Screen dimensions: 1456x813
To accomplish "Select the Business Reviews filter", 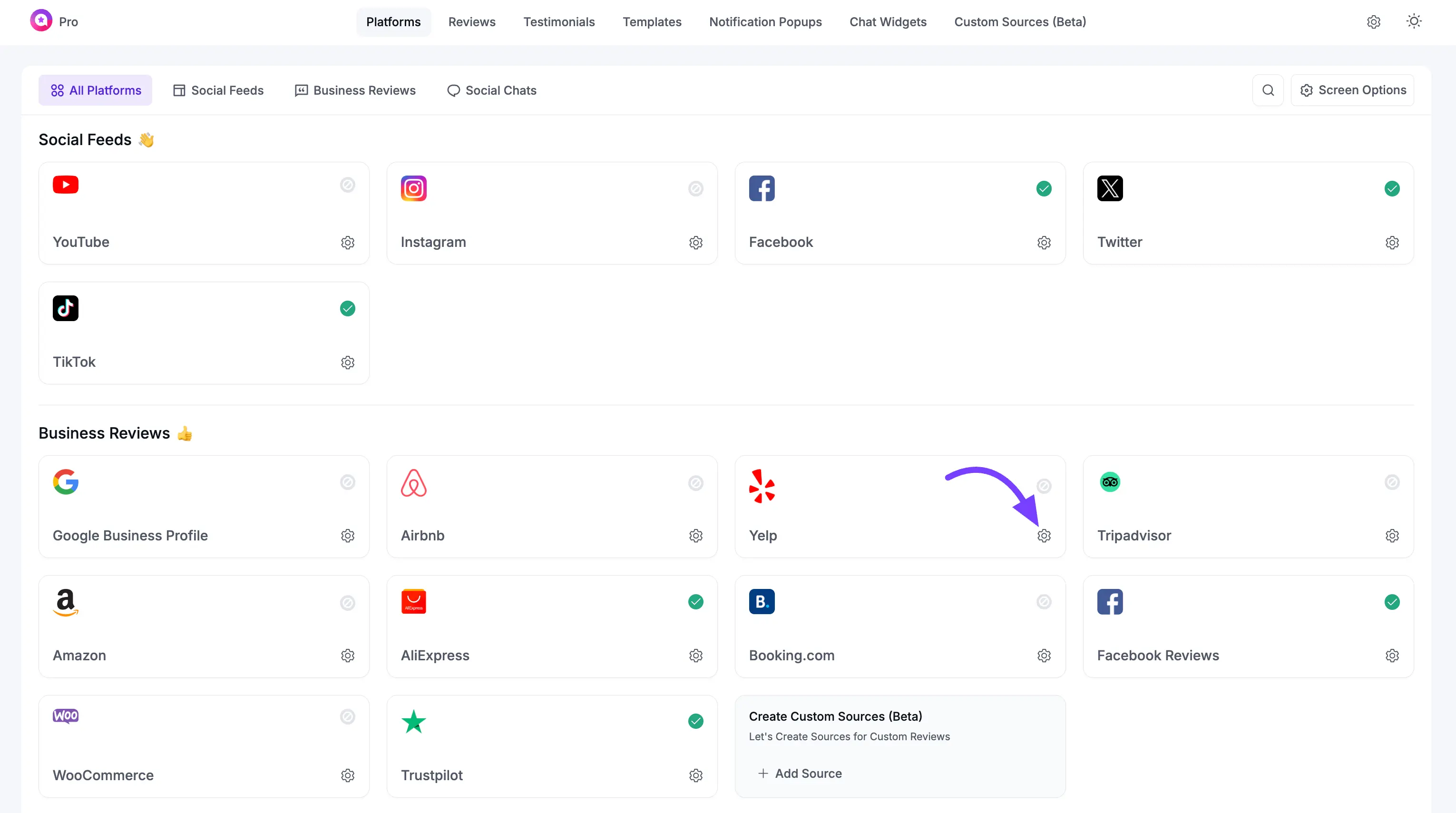I will [355, 90].
